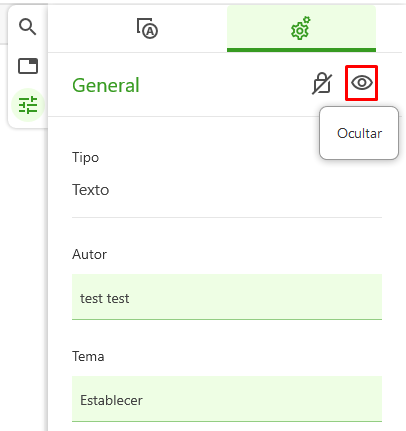Select the sliders properties panel icon

28,105
